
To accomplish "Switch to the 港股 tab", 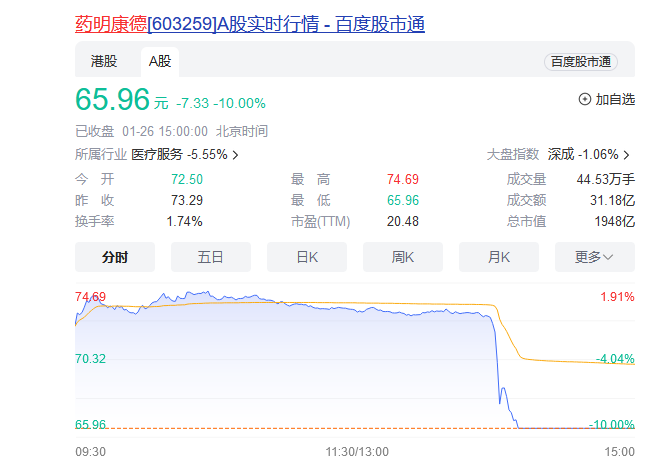I will [x=104, y=62].
